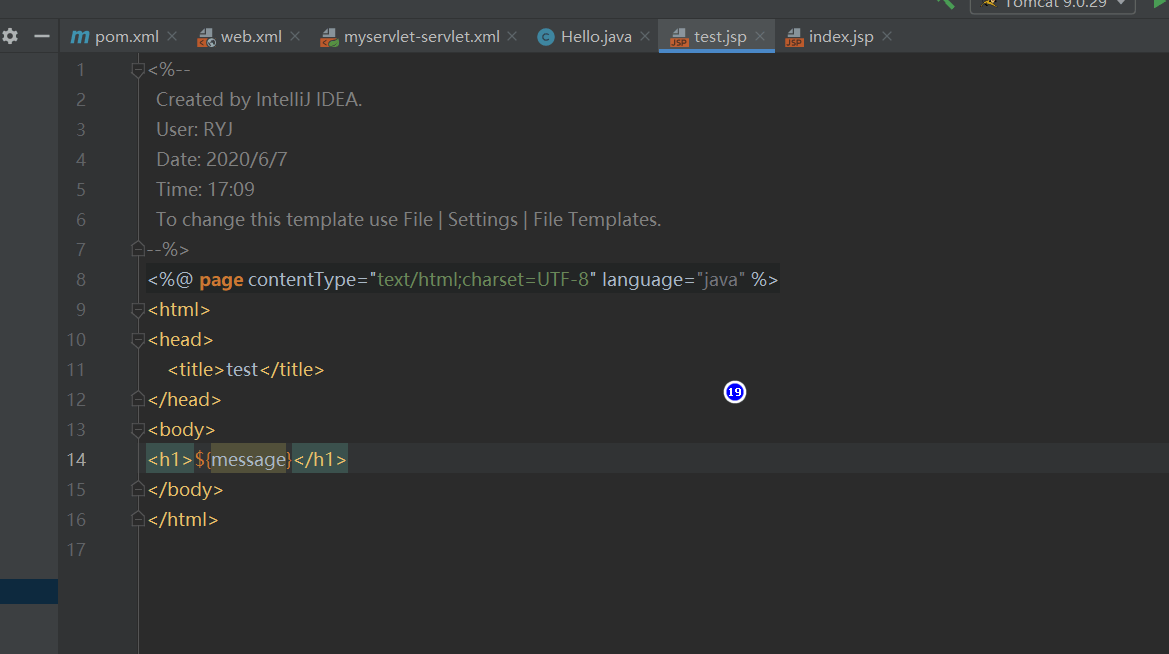This screenshot has height=654, width=1169.
Task: Click the file icon on web.xml tab
Action: 206,38
